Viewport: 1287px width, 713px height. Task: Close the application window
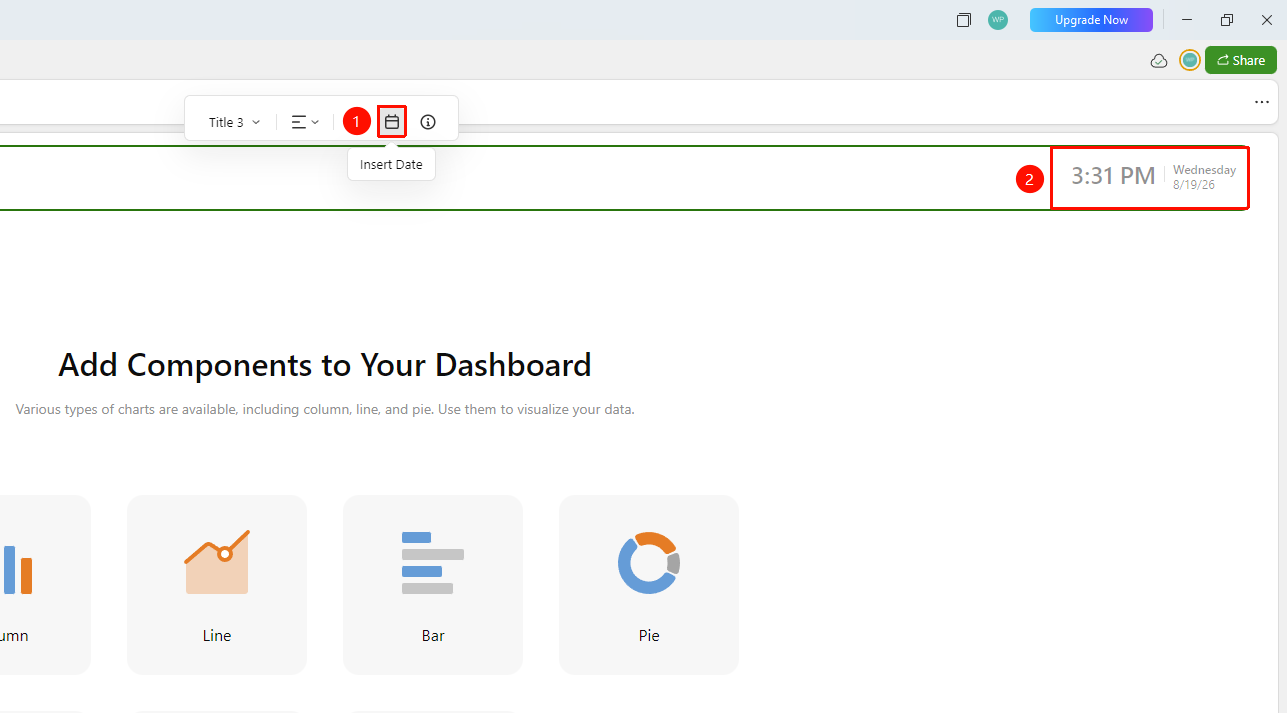(1266, 20)
